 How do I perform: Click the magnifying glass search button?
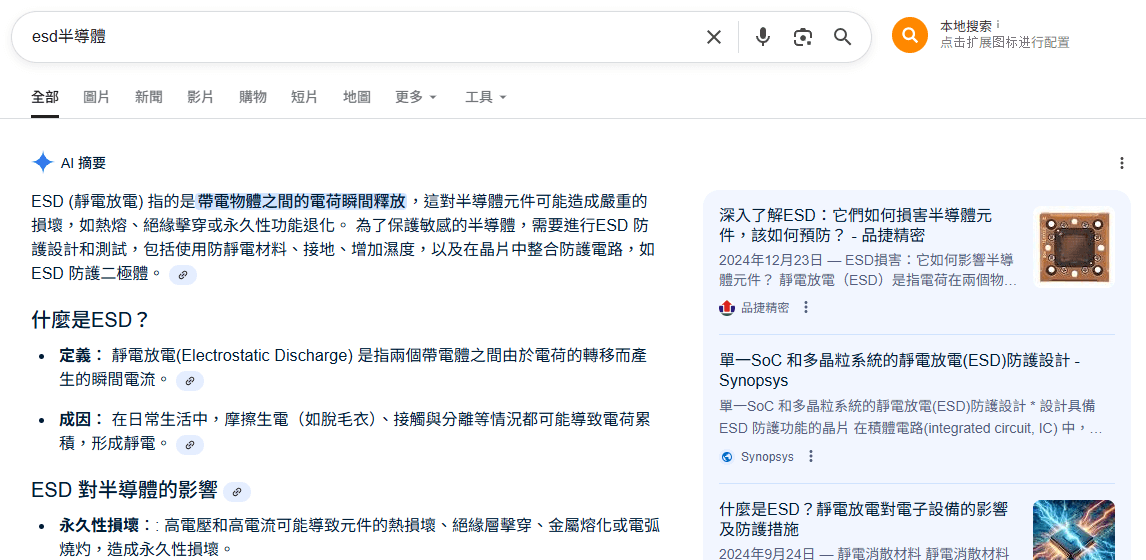point(843,37)
